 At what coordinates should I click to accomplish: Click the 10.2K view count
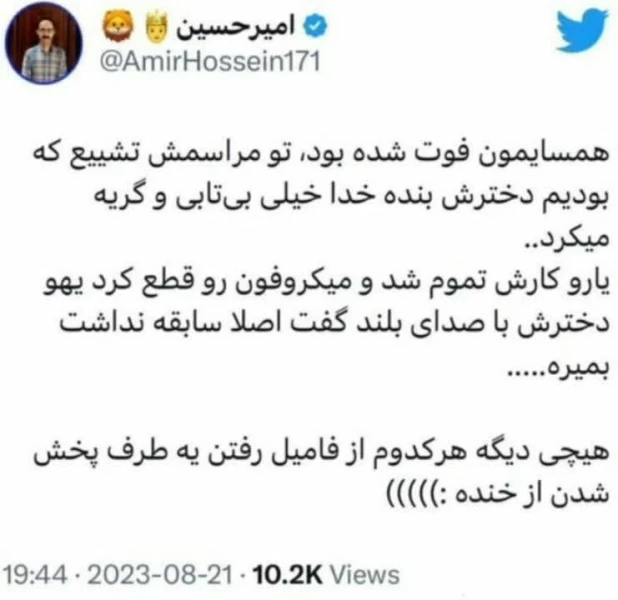(x=287, y=575)
